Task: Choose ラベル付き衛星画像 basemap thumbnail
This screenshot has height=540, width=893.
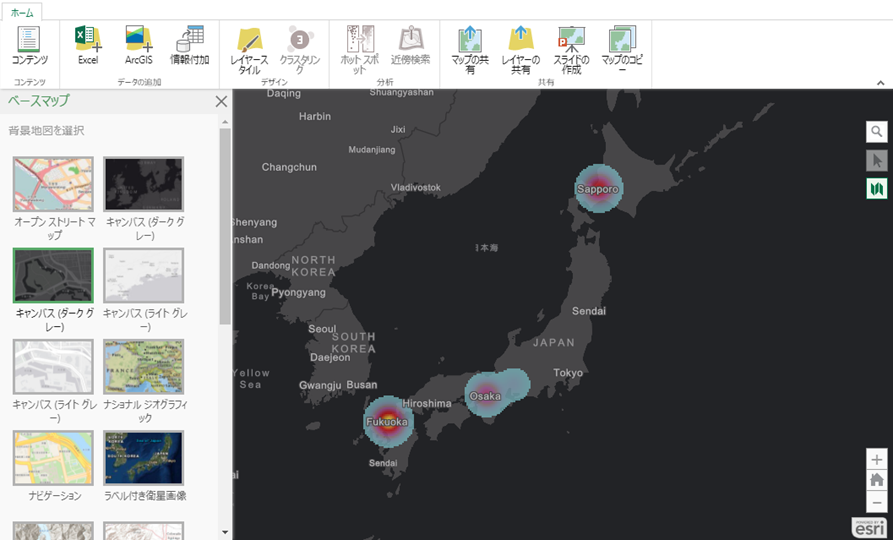Action: (x=144, y=458)
